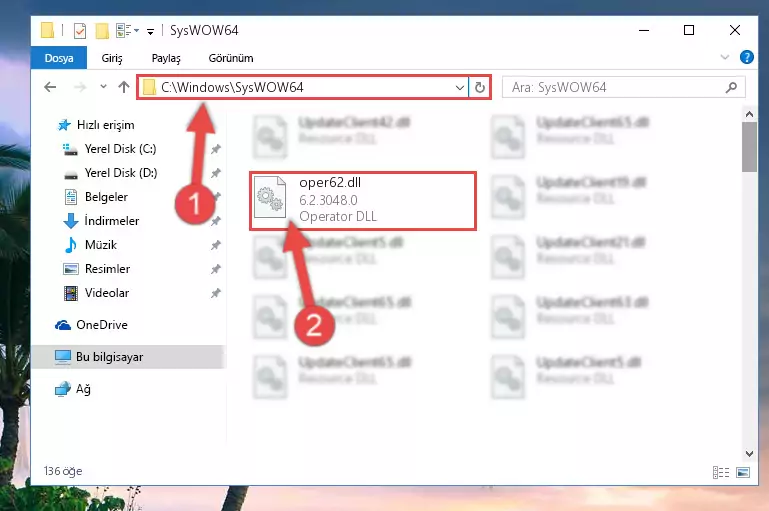Screen dimensions: 769x511
Task: Expand the ribbon with the chevron
Action: [724, 57]
